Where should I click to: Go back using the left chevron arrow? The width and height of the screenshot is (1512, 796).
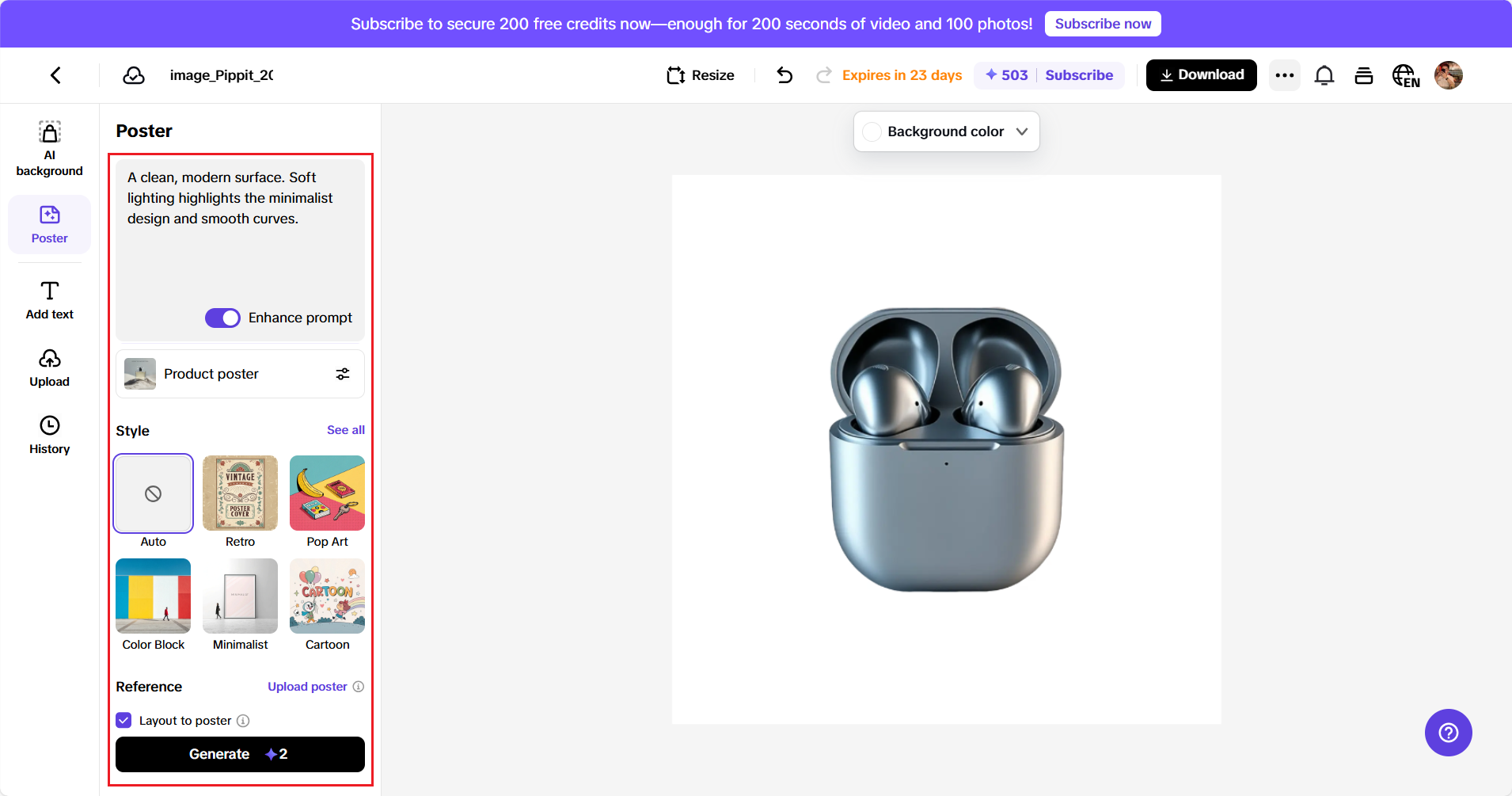[55, 75]
